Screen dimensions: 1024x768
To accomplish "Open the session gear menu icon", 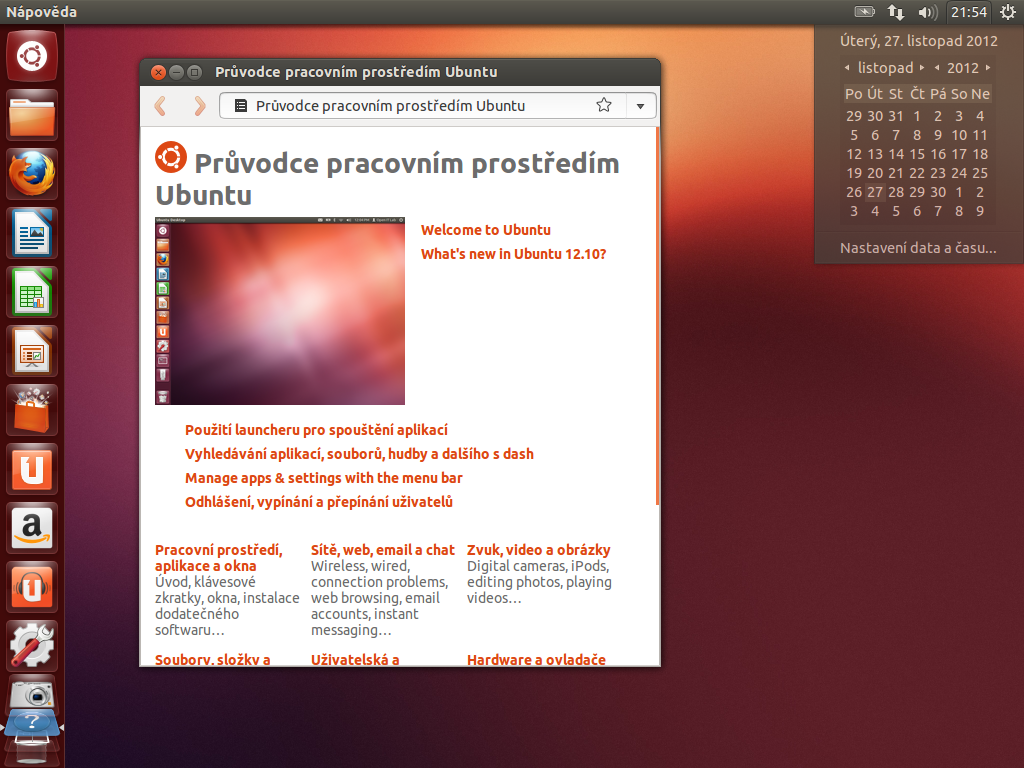I will point(1008,12).
